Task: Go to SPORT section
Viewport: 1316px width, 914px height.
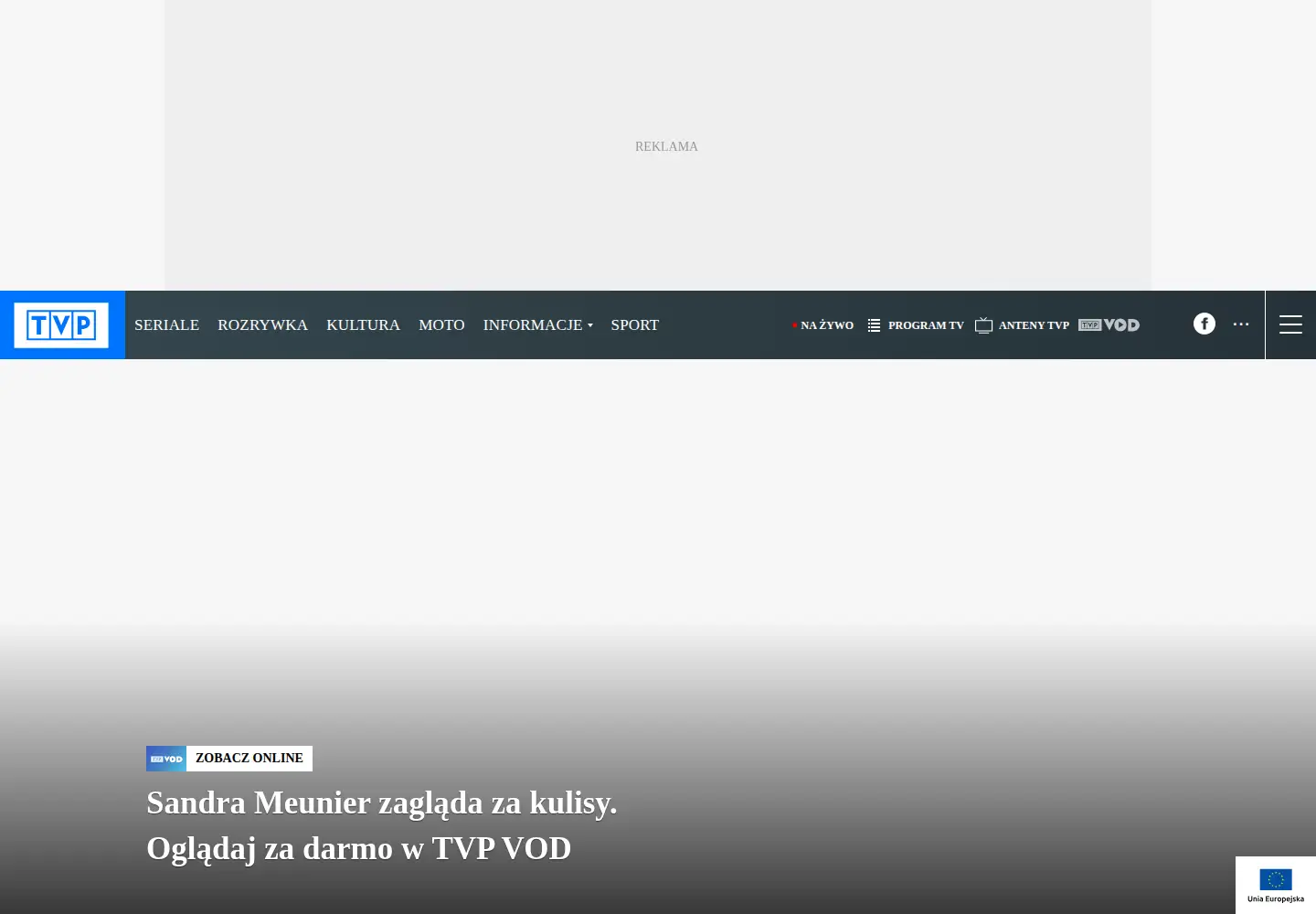Action: click(634, 324)
